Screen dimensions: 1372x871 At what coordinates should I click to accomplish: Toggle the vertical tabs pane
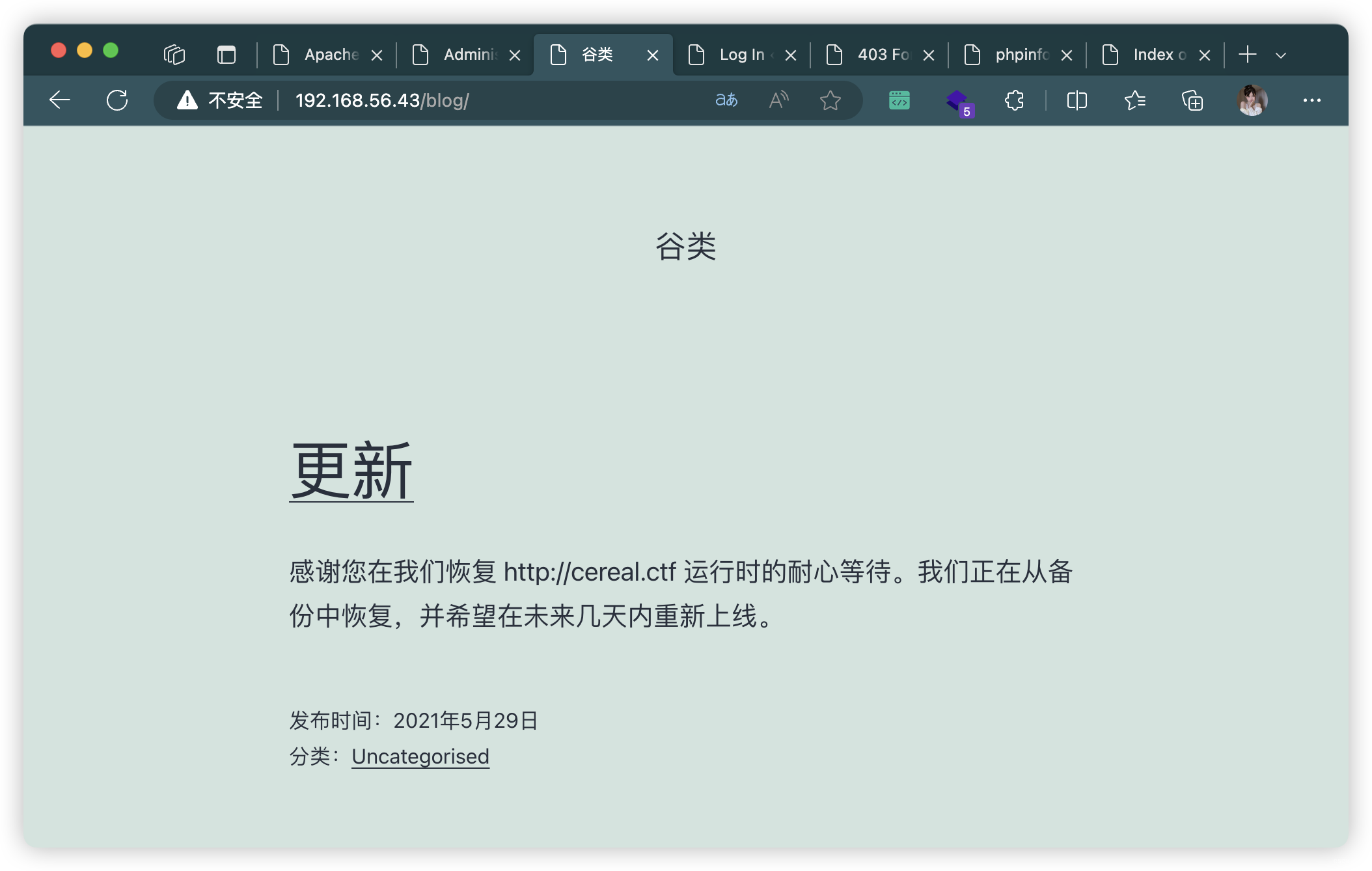(226, 55)
